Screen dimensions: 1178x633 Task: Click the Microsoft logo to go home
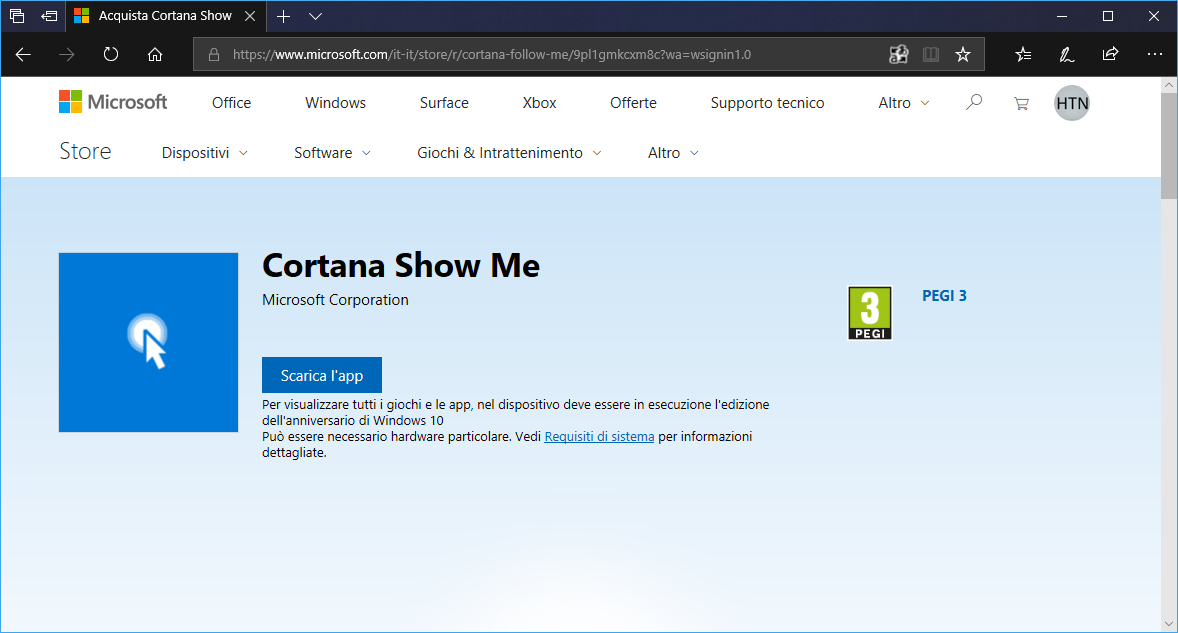click(x=112, y=101)
